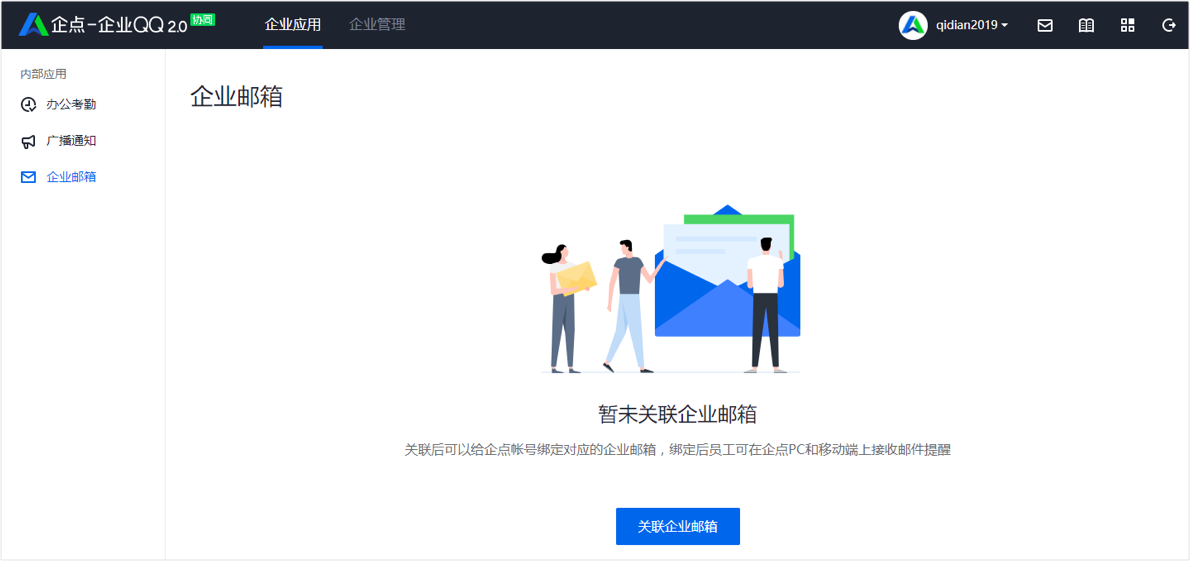Screen dimensions: 1190x561
Task: Click the logout arrow icon at top right
Action: (1169, 25)
